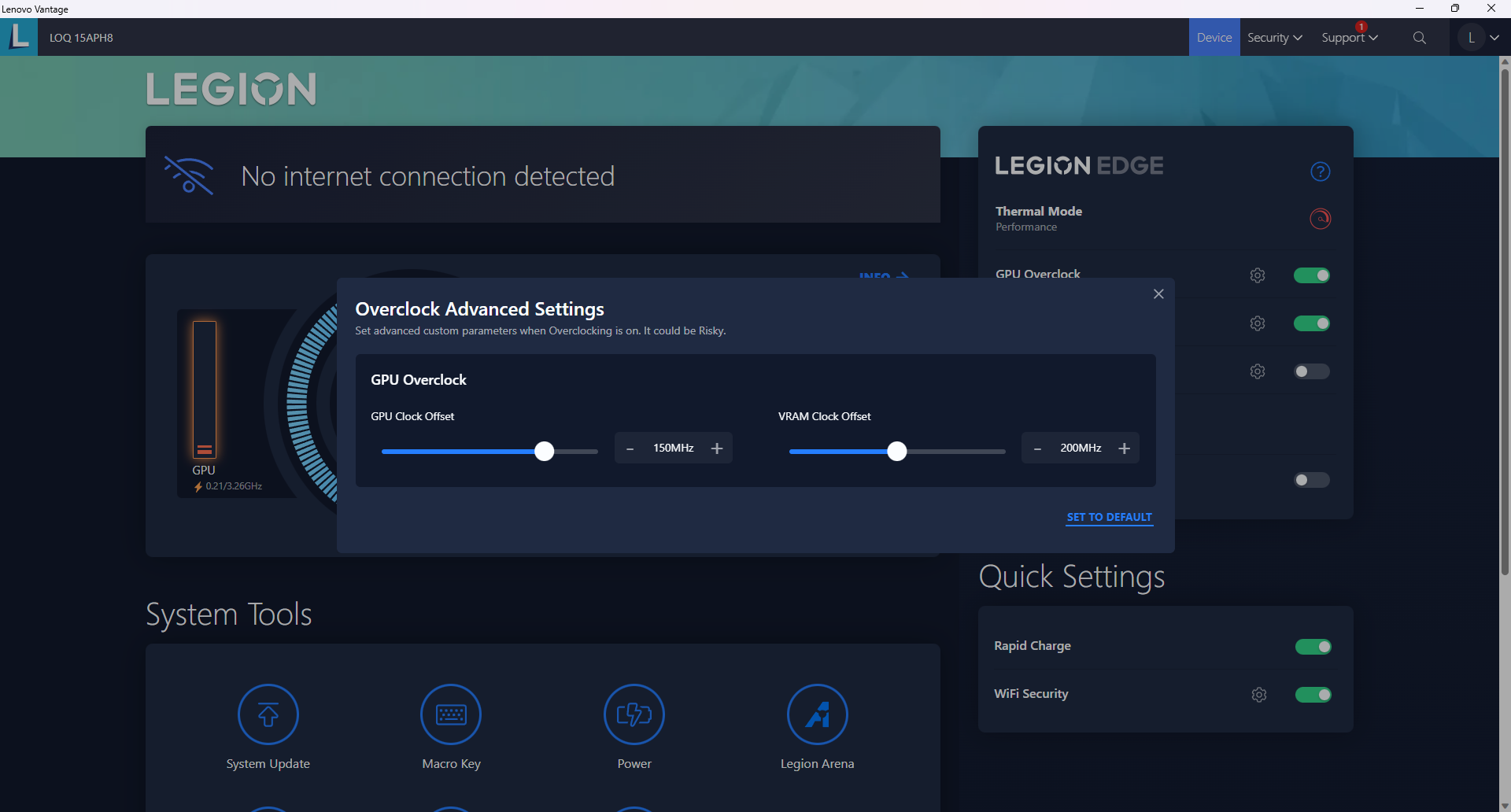Turn off the GPU Overclock toggle
This screenshot has height=812, width=1511.
1312,275
